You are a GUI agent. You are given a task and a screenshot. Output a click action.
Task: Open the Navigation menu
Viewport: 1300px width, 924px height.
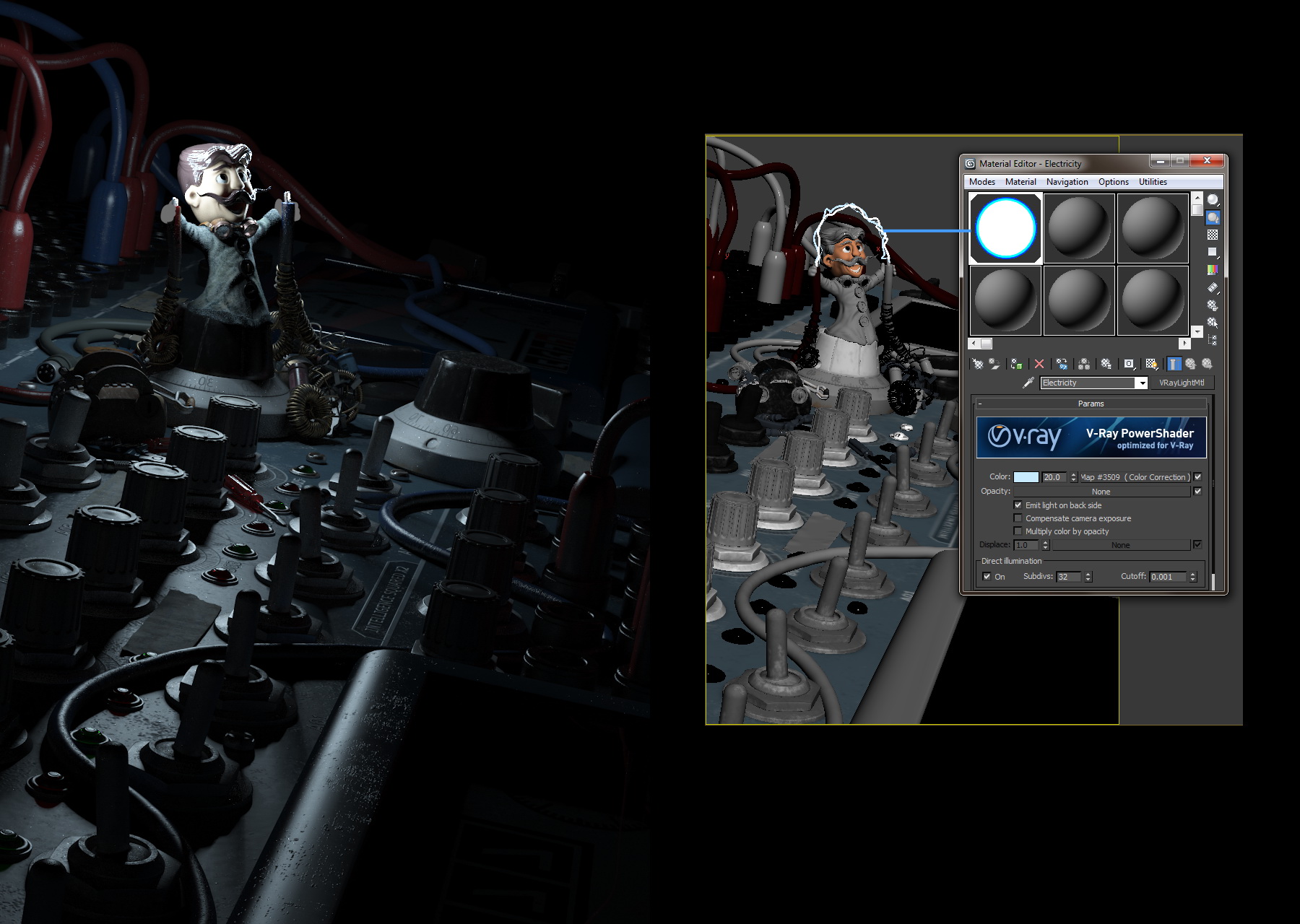click(x=1067, y=182)
